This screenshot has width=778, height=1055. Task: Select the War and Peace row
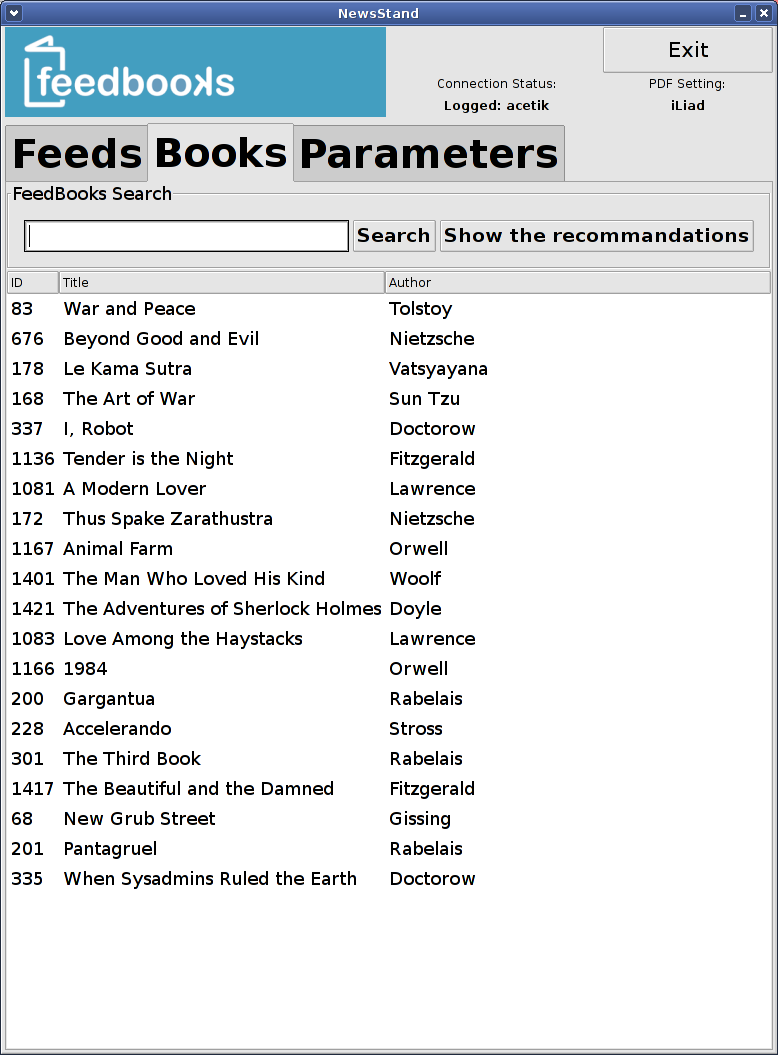[x=129, y=309]
